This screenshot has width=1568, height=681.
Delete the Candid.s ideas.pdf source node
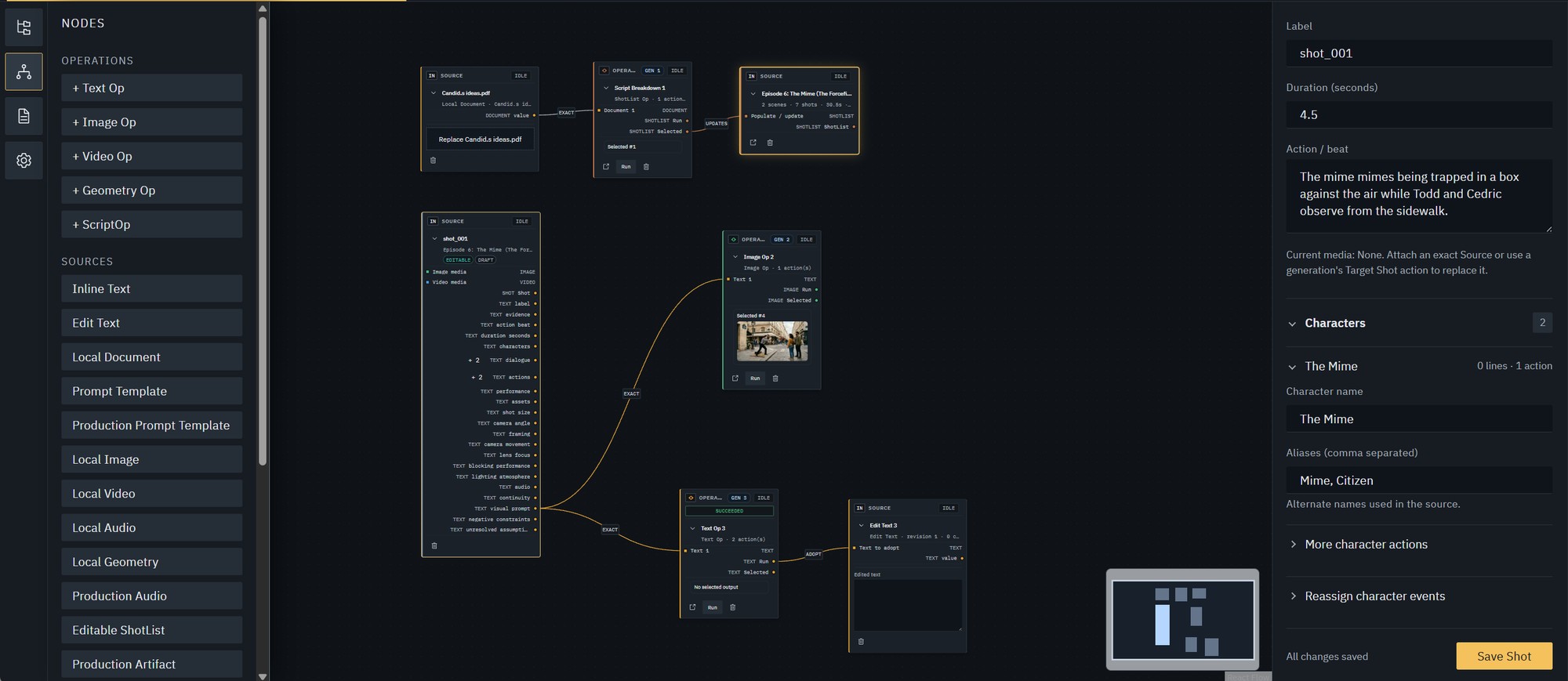[433, 160]
